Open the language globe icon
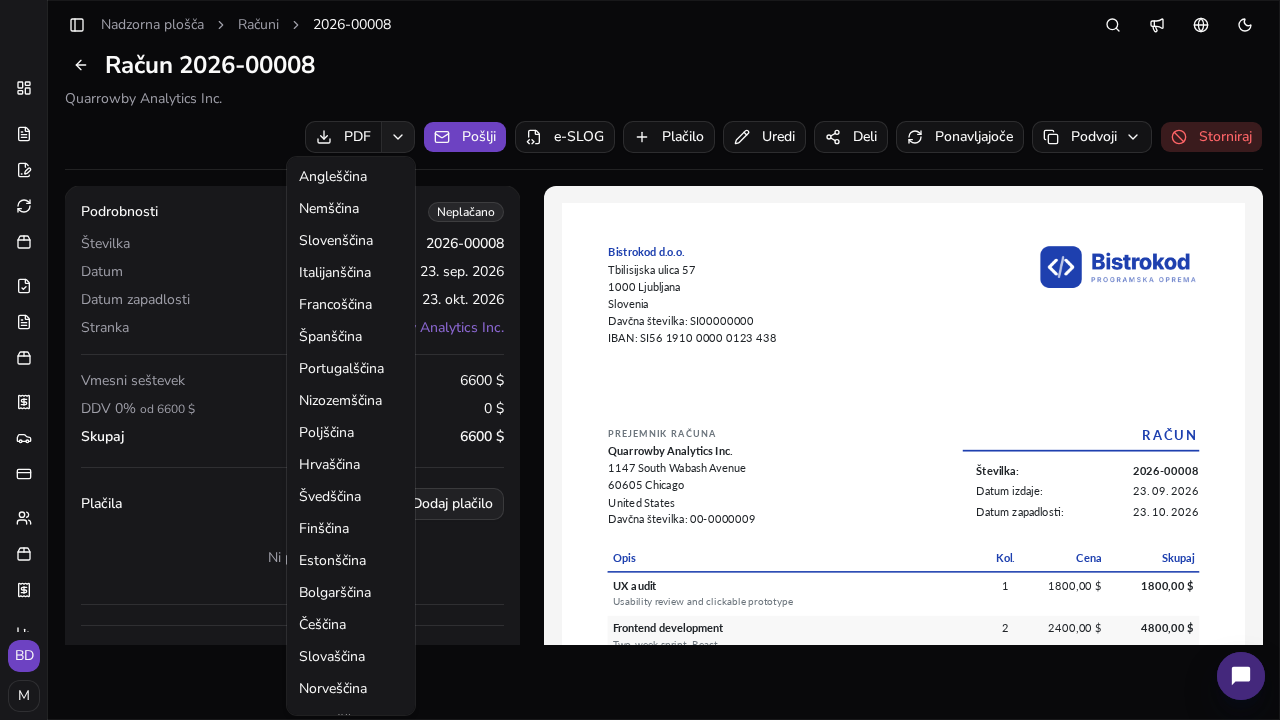 (x=1201, y=24)
